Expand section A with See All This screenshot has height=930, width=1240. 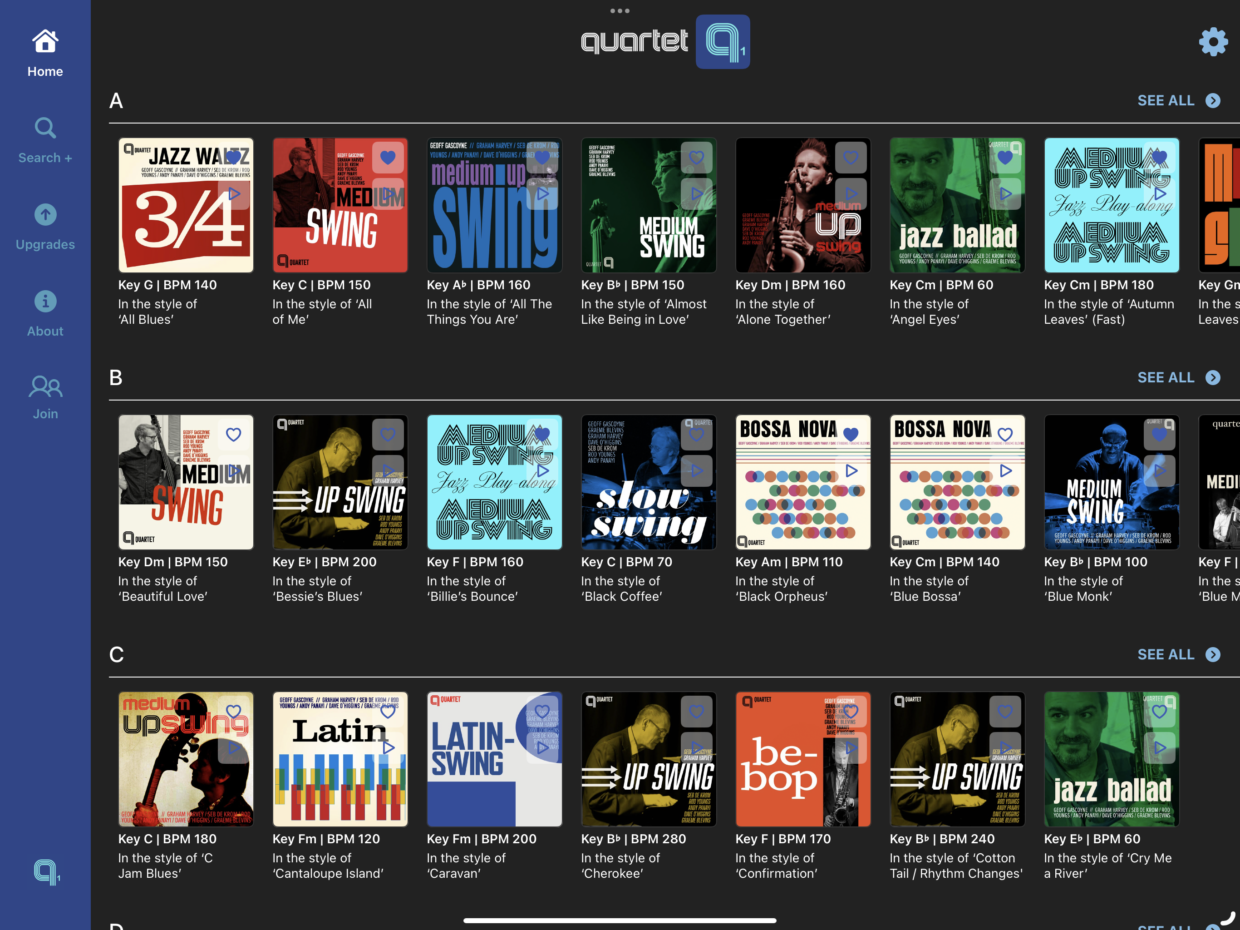tap(1178, 101)
